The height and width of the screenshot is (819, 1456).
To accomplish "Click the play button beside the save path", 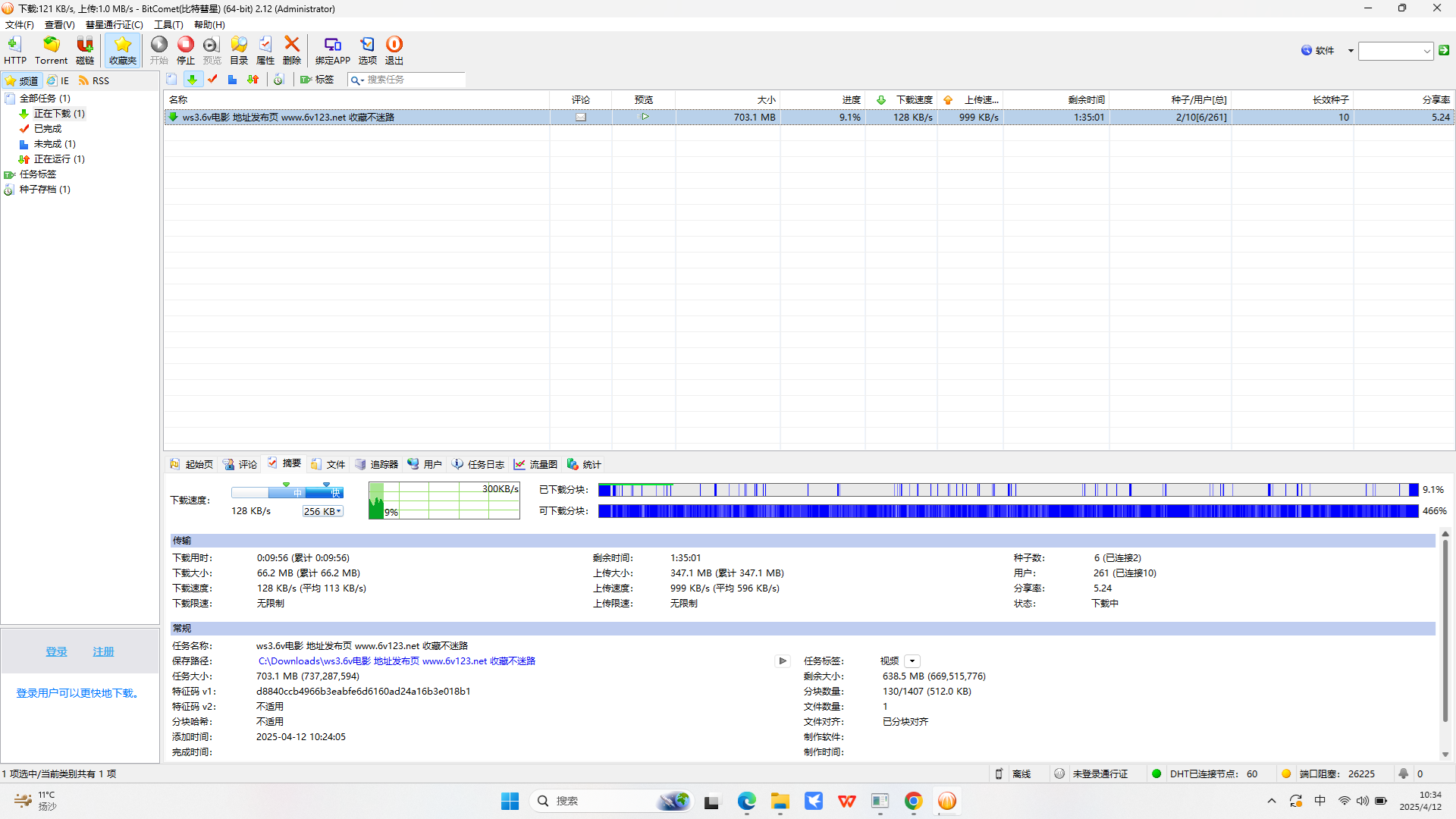I will [x=783, y=661].
